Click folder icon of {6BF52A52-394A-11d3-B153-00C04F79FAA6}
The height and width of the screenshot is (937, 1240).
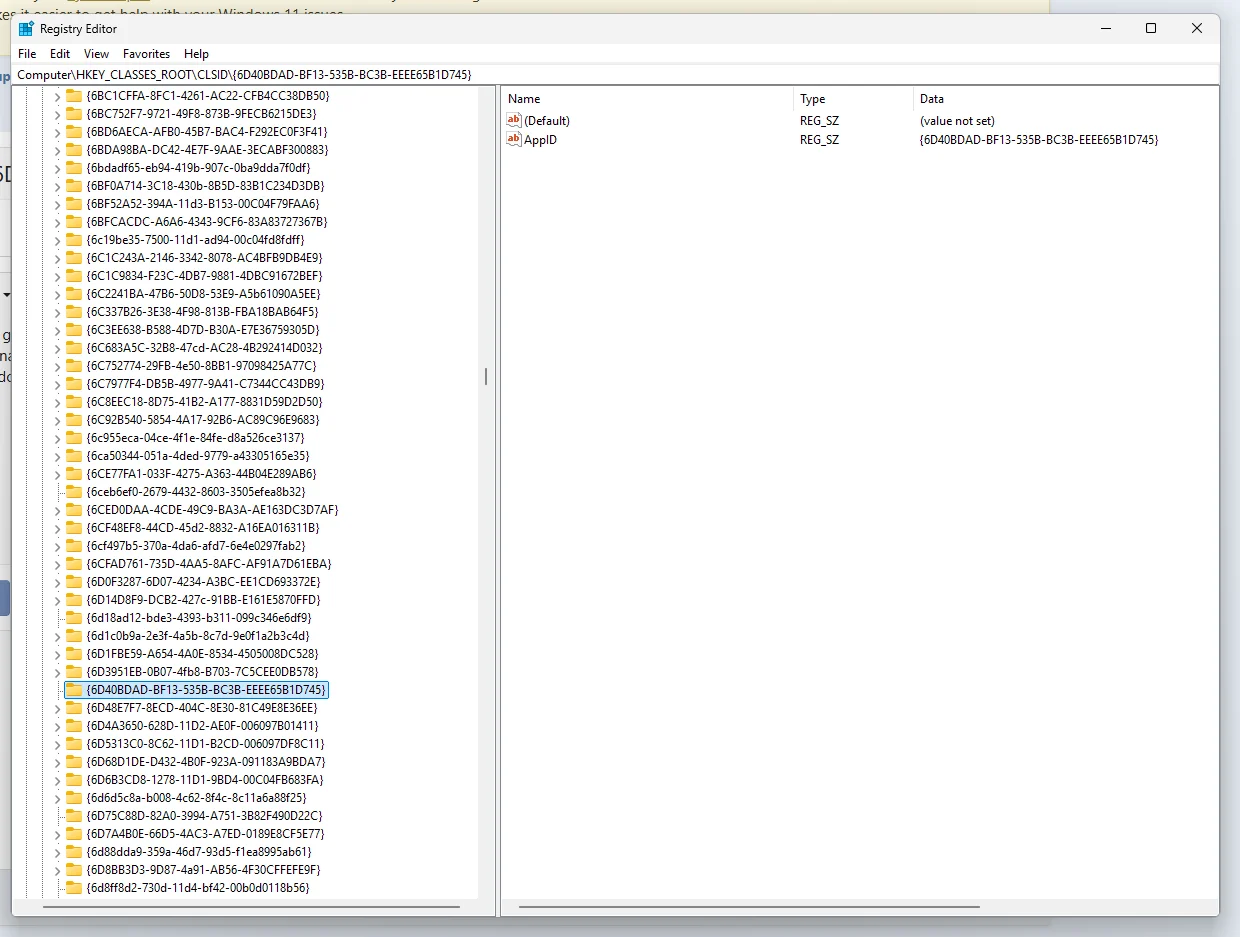(x=74, y=204)
